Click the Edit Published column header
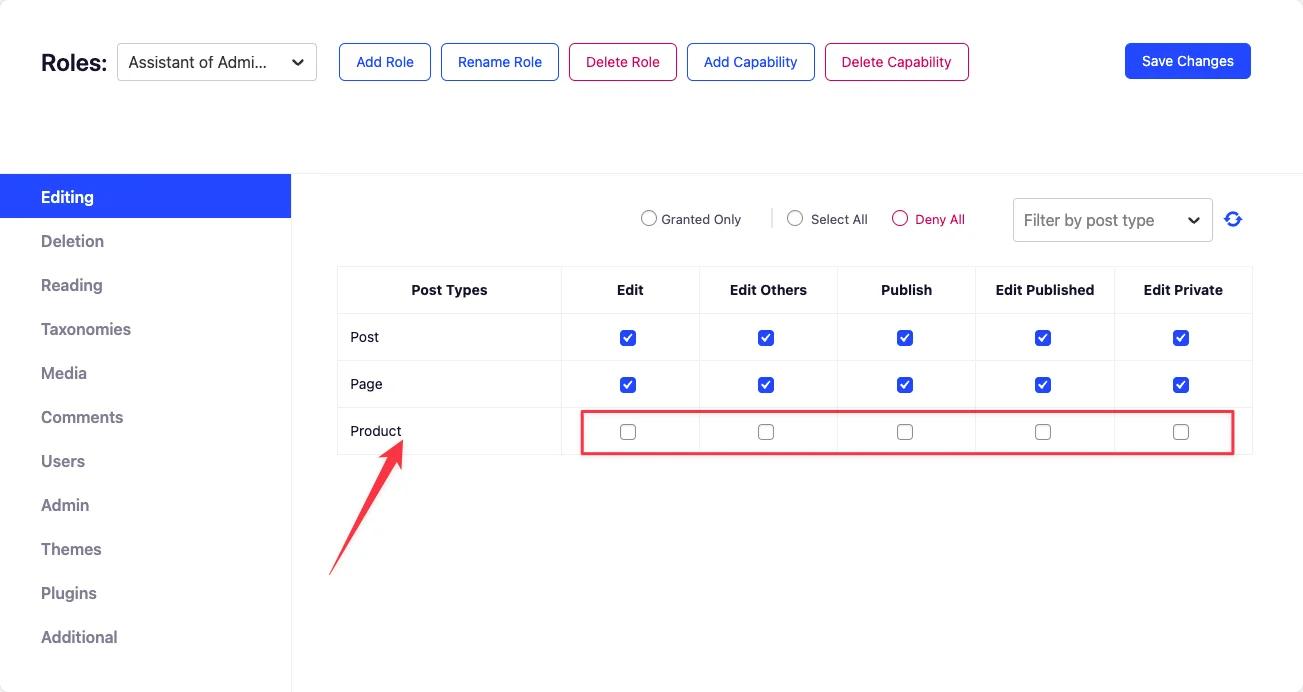 (1045, 290)
